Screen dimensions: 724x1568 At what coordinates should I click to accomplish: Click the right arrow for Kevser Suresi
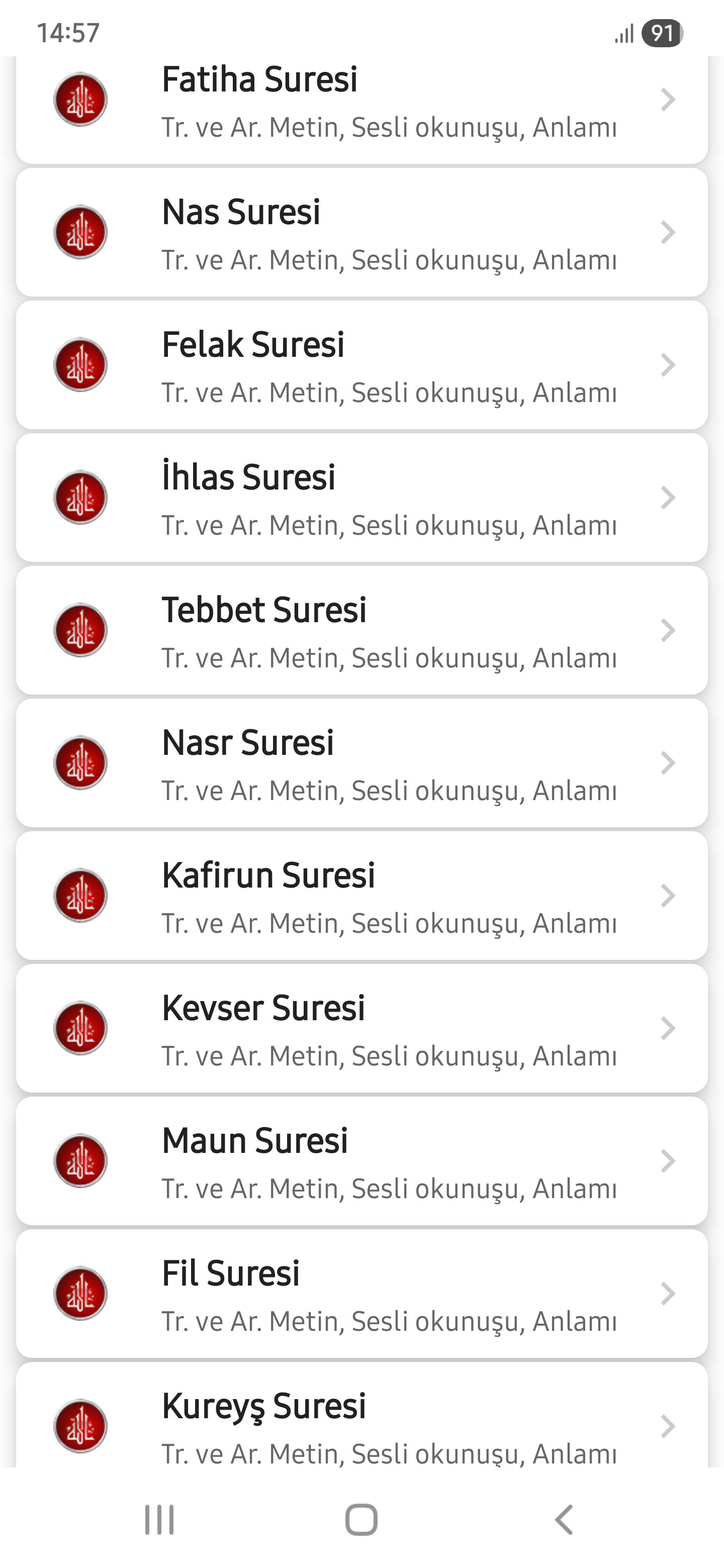[667, 1028]
